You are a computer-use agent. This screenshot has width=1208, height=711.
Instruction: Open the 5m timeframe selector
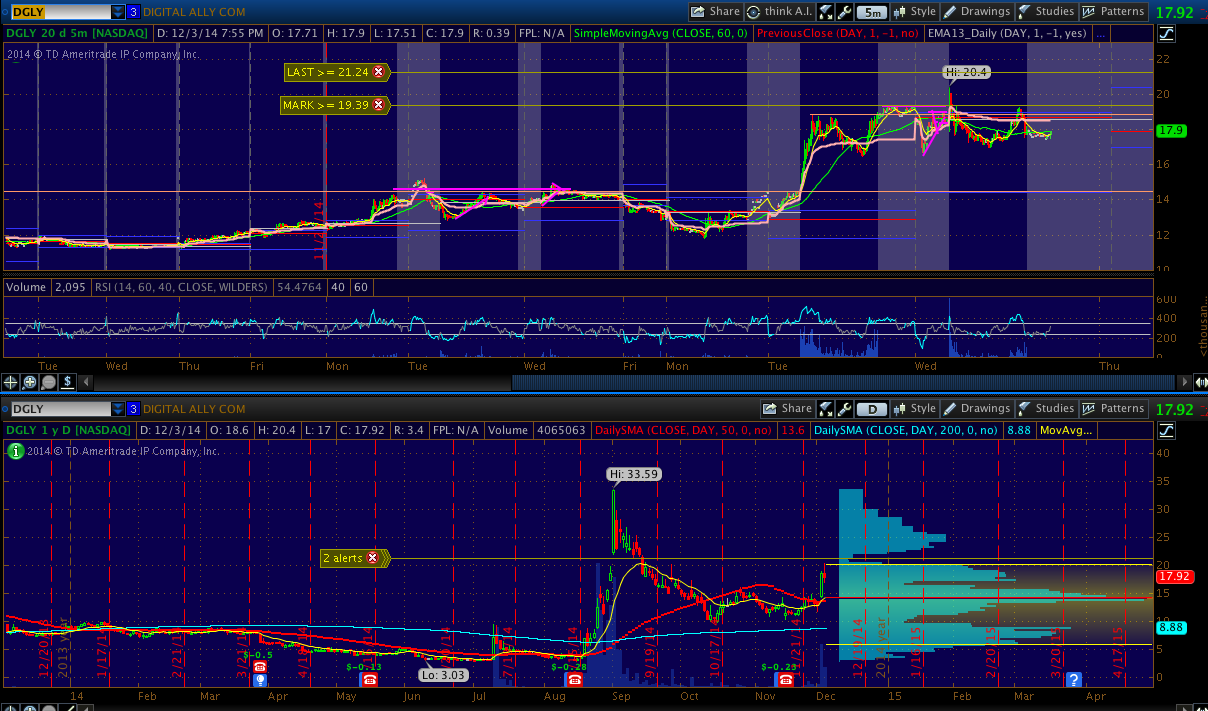(871, 12)
